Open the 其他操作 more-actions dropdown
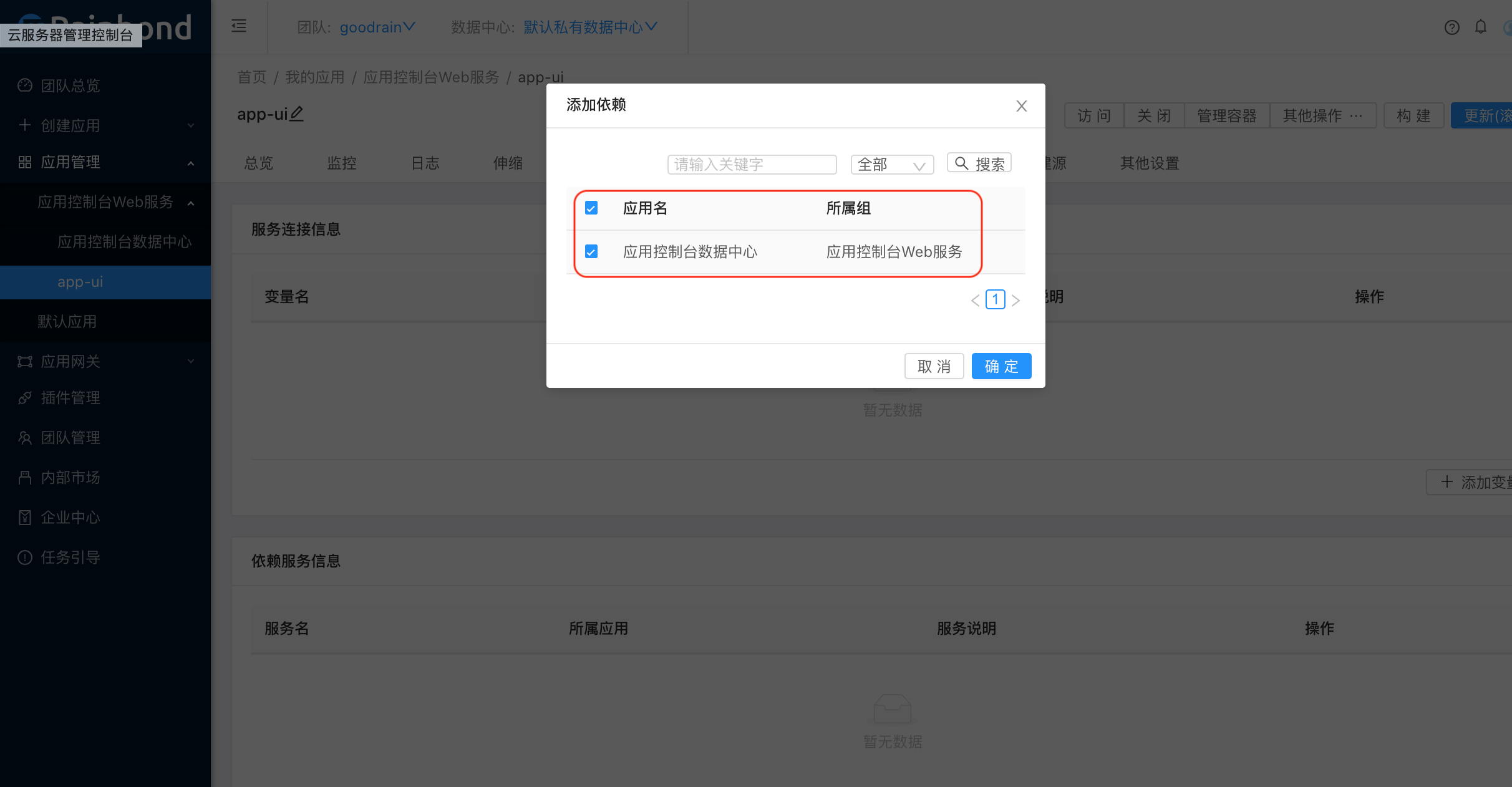 tap(1323, 115)
